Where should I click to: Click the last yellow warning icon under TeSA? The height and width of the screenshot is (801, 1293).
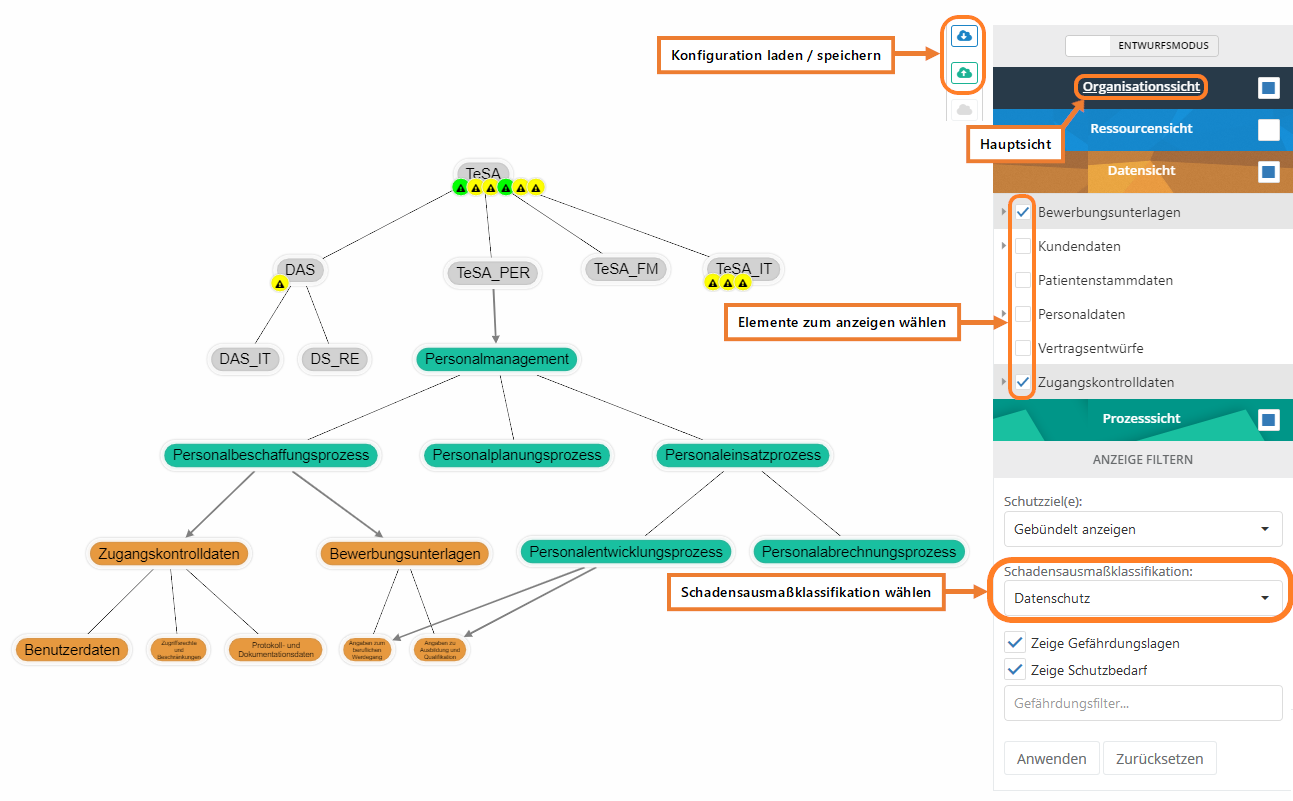[x=536, y=187]
